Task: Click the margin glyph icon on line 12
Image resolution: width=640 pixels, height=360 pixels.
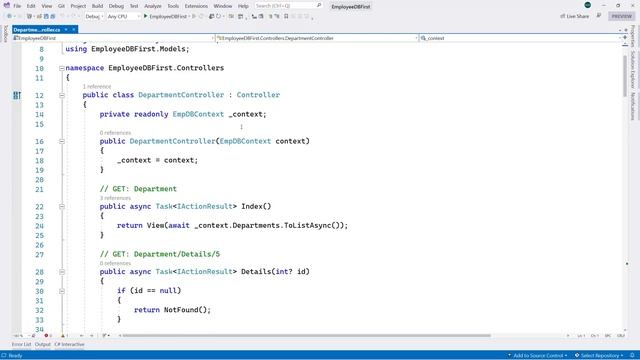Action: click(17, 95)
